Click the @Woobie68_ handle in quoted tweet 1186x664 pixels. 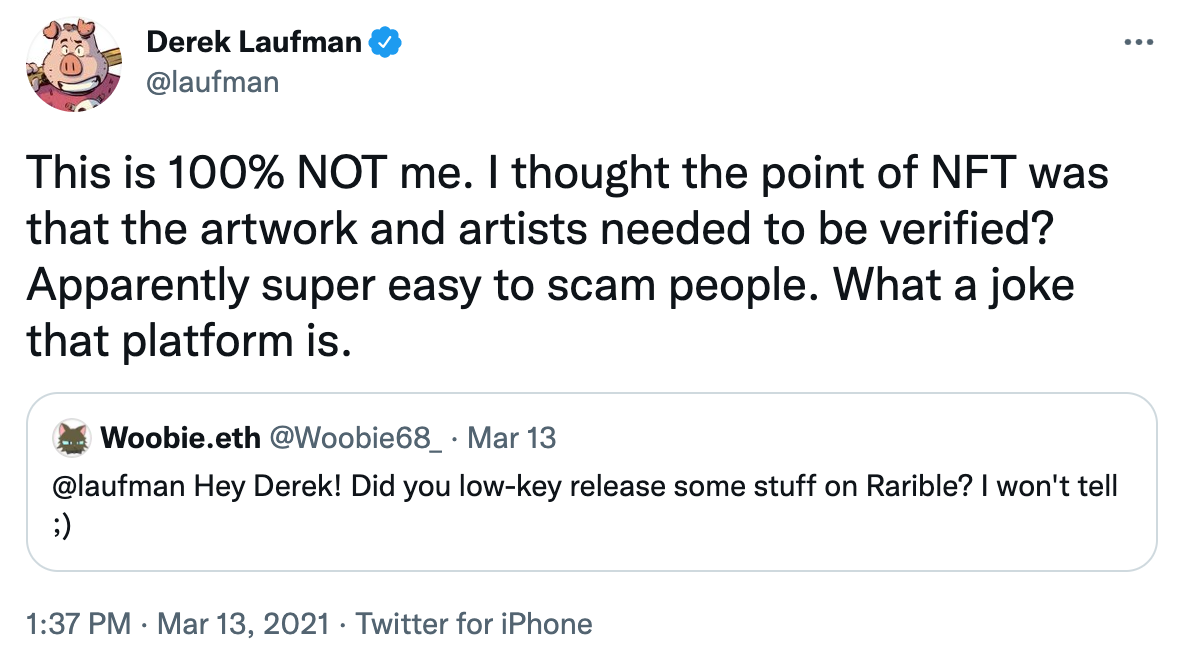pyautogui.click(x=356, y=438)
